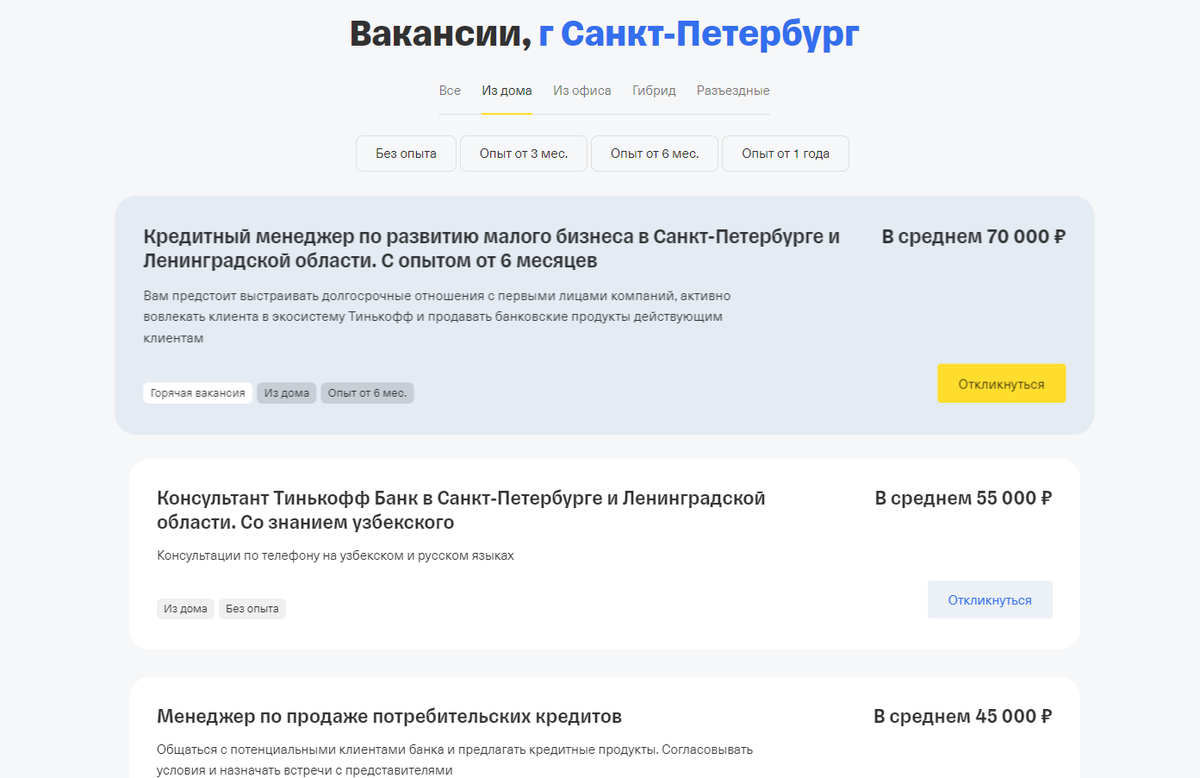Click "Откликнуться" for the consultant vacancy

coord(990,598)
